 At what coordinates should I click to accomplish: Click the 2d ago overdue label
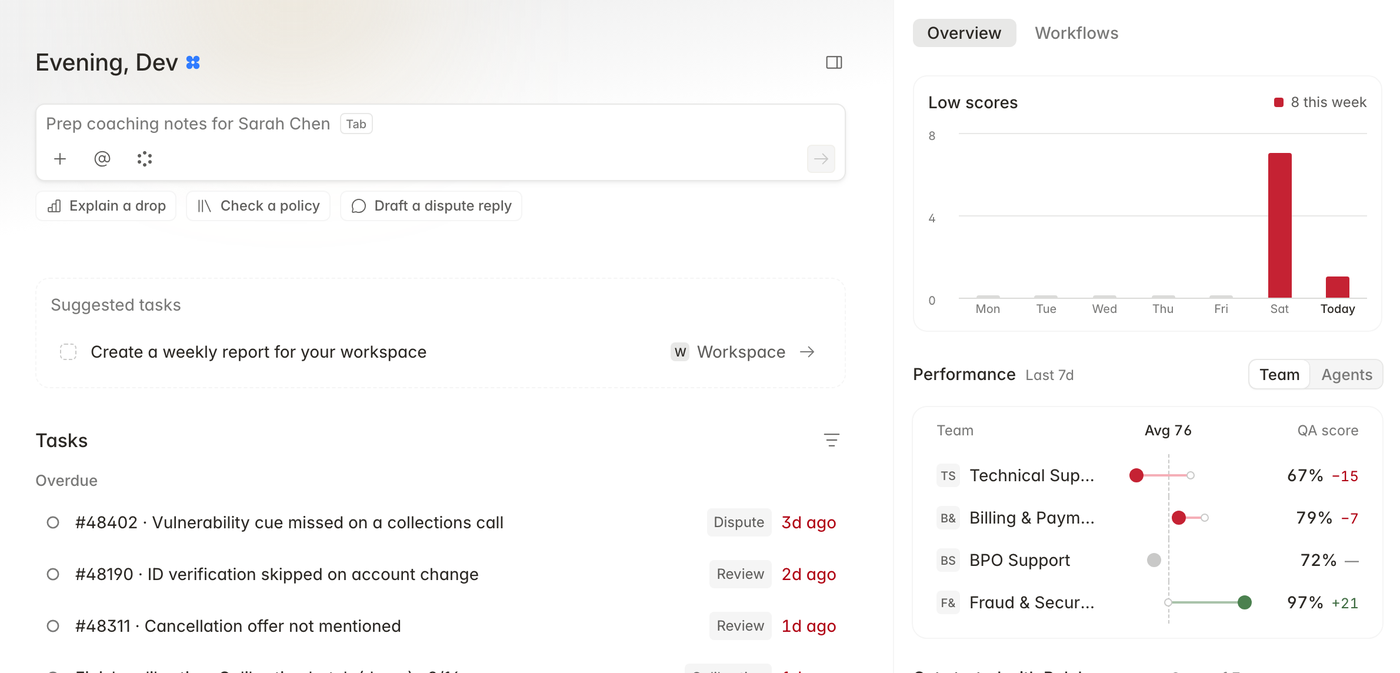coord(808,574)
